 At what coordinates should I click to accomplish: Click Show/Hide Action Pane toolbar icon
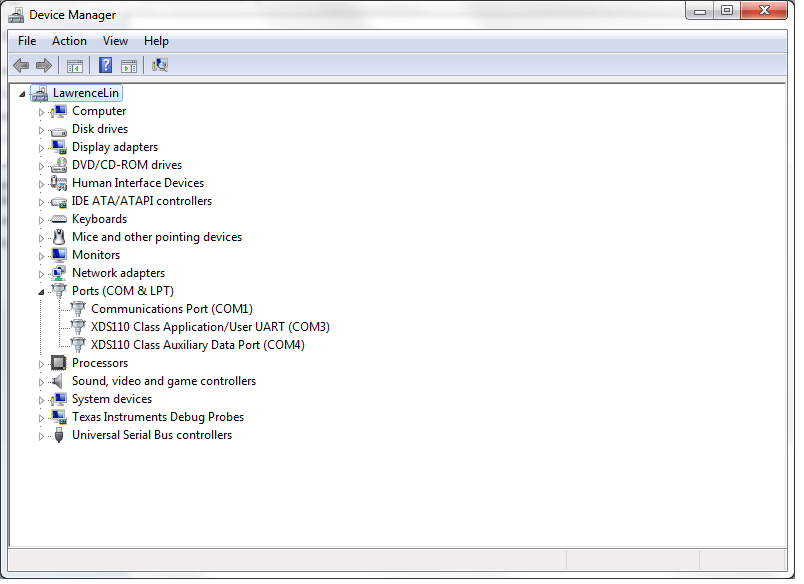[129, 66]
